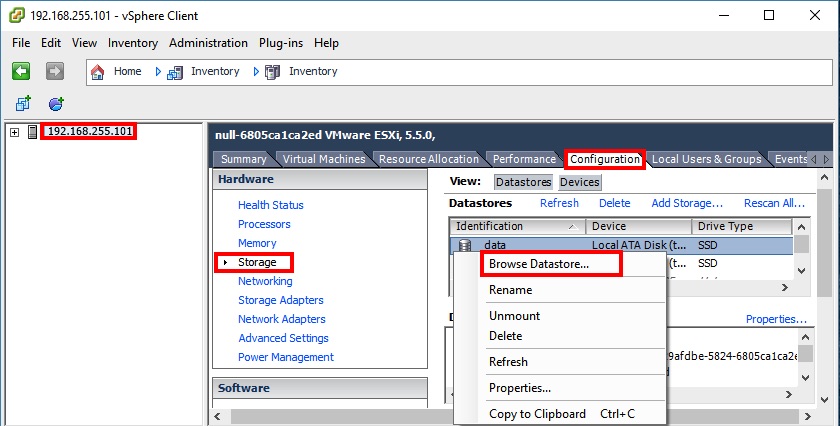Click the Add Storage link

click(687, 203)
